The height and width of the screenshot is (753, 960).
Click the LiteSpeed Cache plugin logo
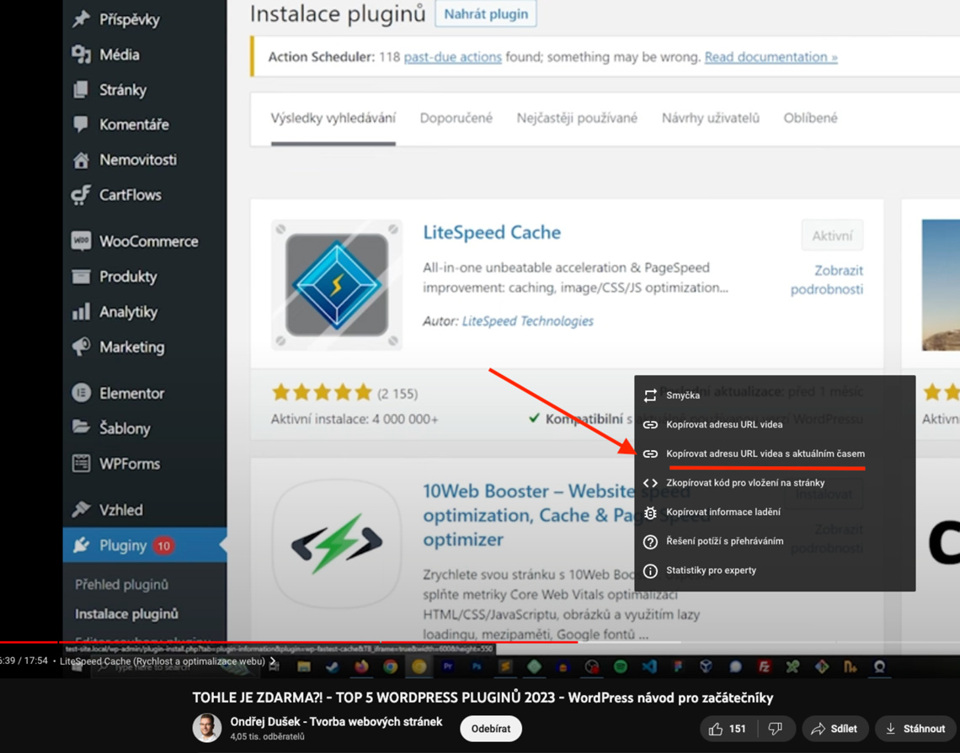pos(337,285)
